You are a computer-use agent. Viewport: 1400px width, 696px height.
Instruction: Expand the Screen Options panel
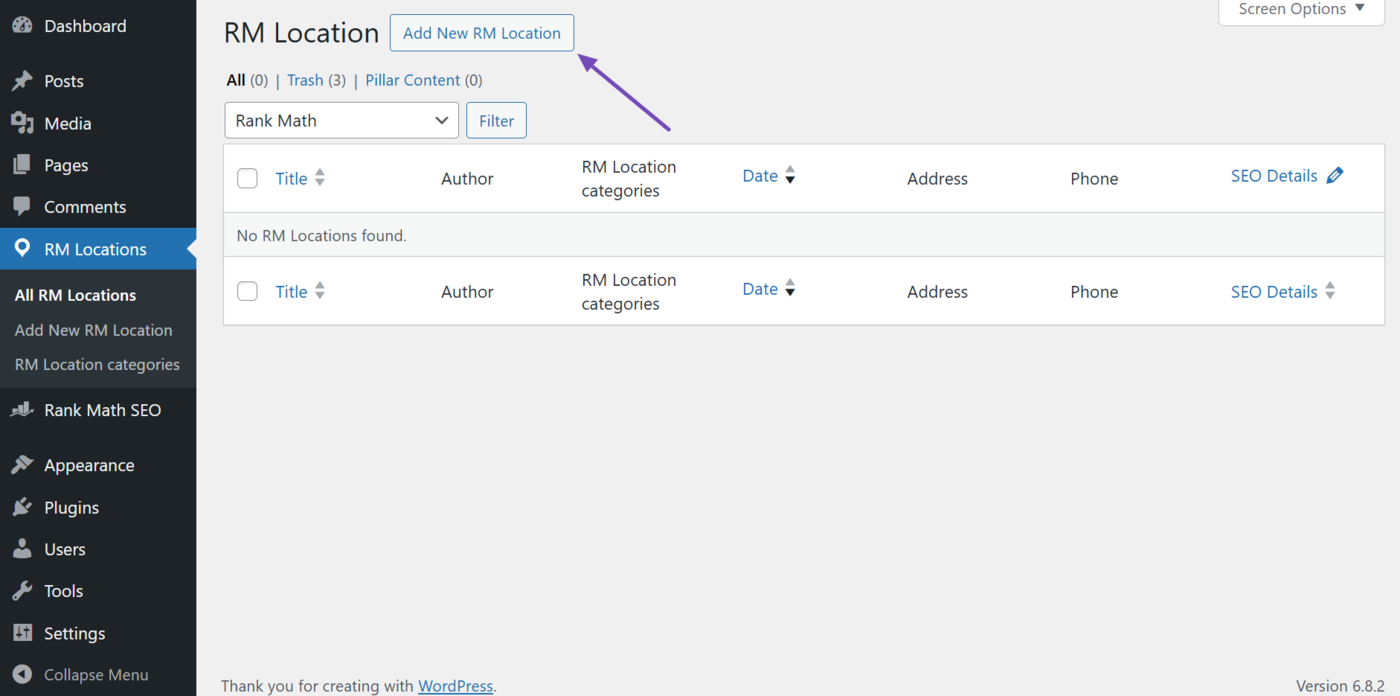[1301, 9]
